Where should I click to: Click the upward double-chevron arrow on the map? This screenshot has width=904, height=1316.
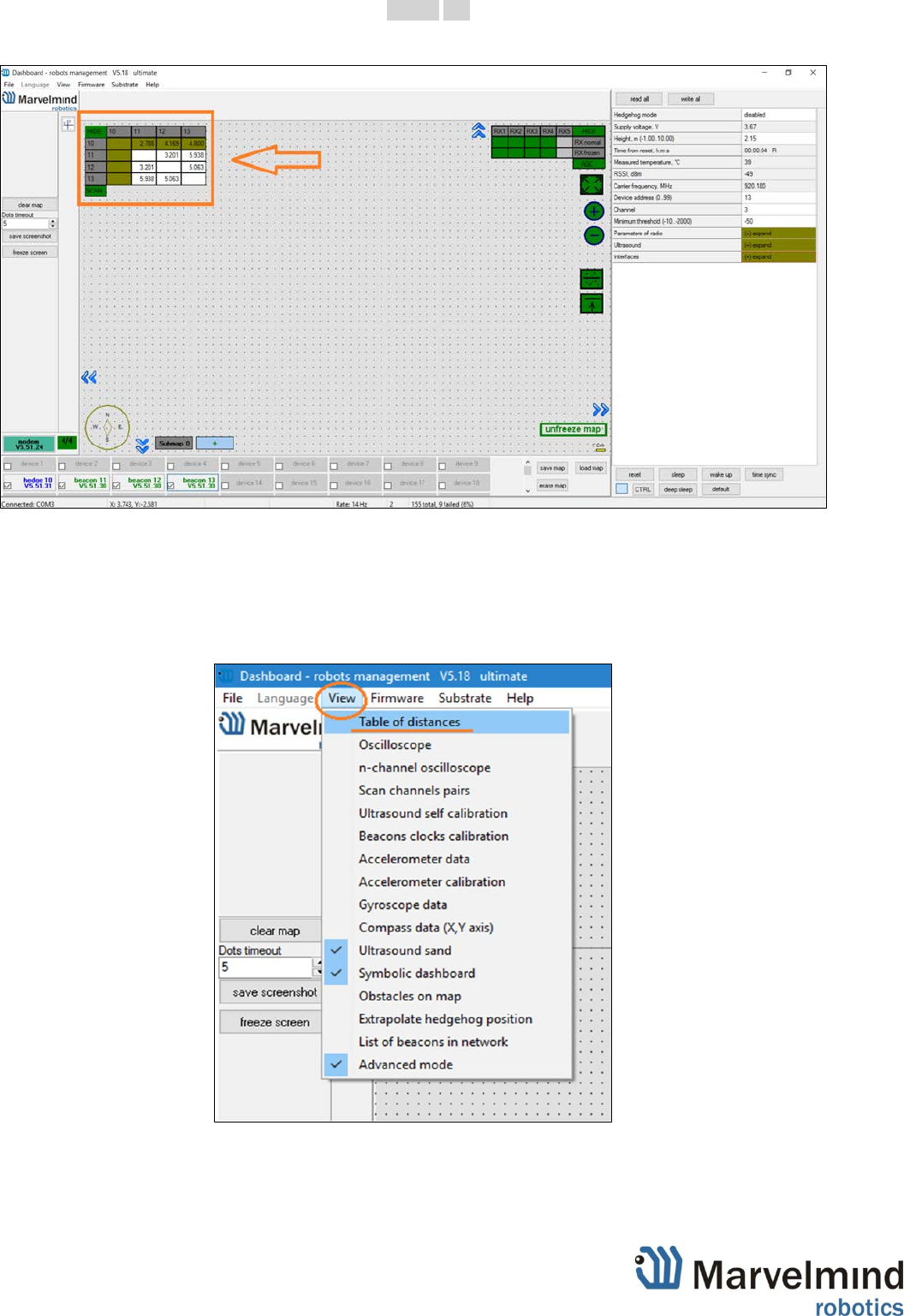pos(479,131)
